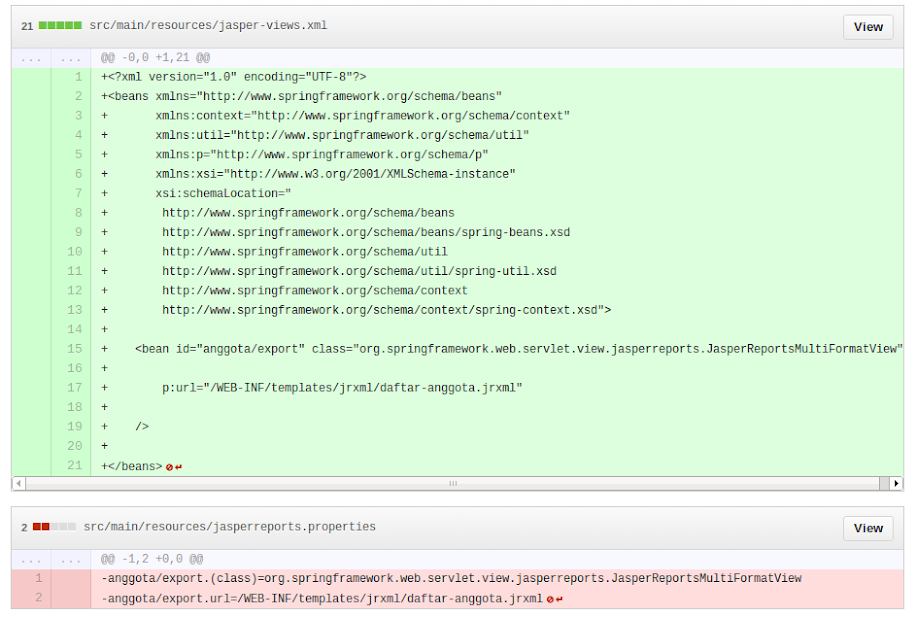Click deleted line anggota/export.url
916x617 pixels.
322,599
